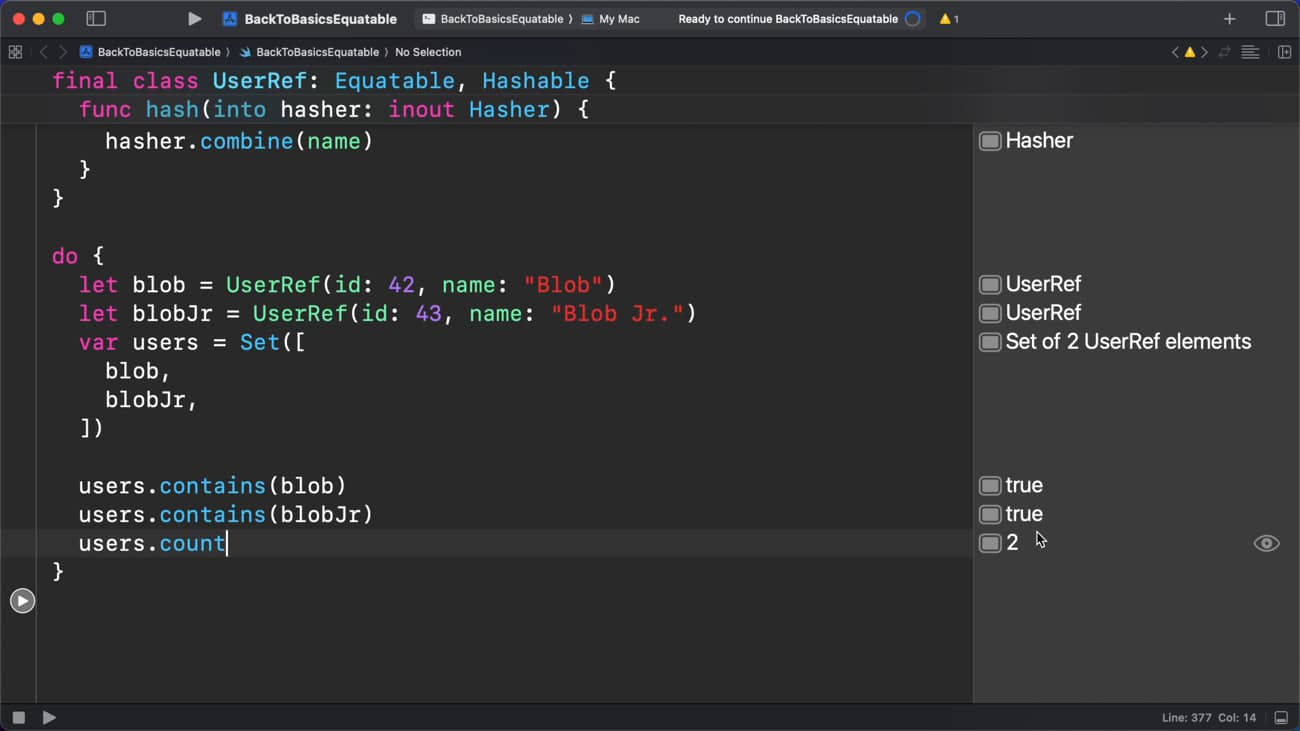Run playground up to the closing brace line
The width and height of the screenshot is (1300, 731).
coord(22,600)
